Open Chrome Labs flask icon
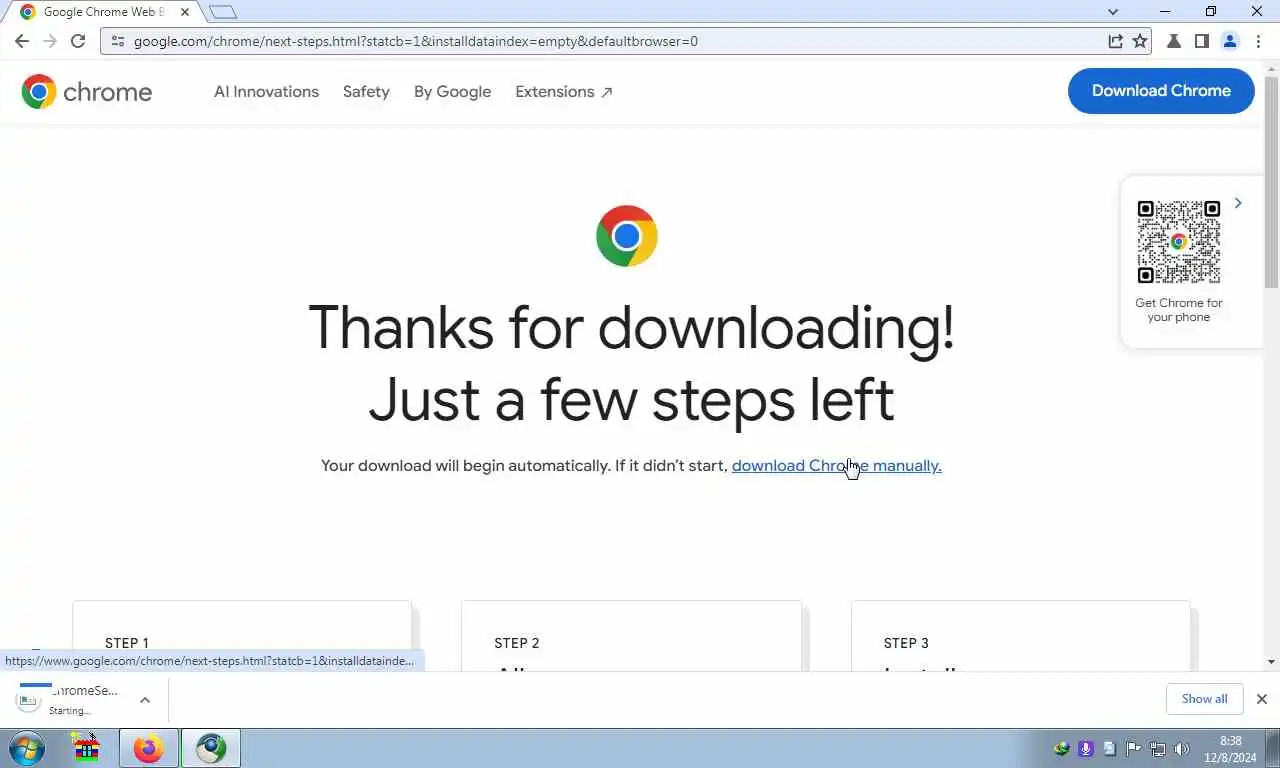The image size is (1280, 768). tap(1174, 41)
